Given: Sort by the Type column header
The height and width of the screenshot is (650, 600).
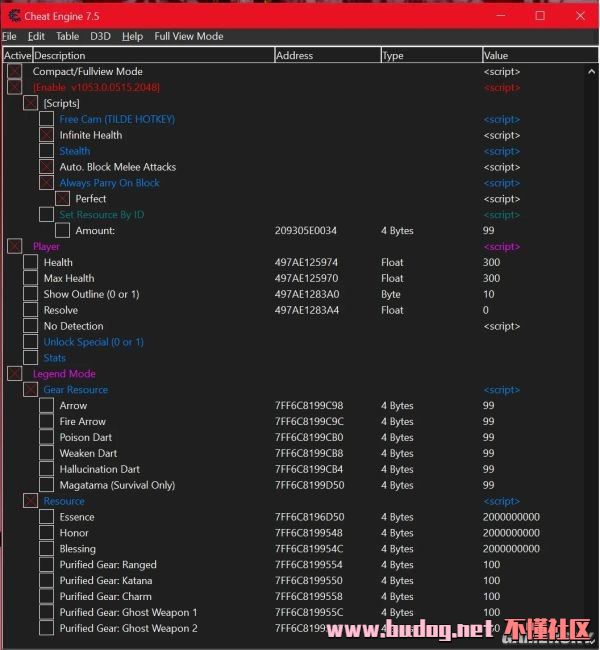Looking at the screenshot, I should coord(432,55).
